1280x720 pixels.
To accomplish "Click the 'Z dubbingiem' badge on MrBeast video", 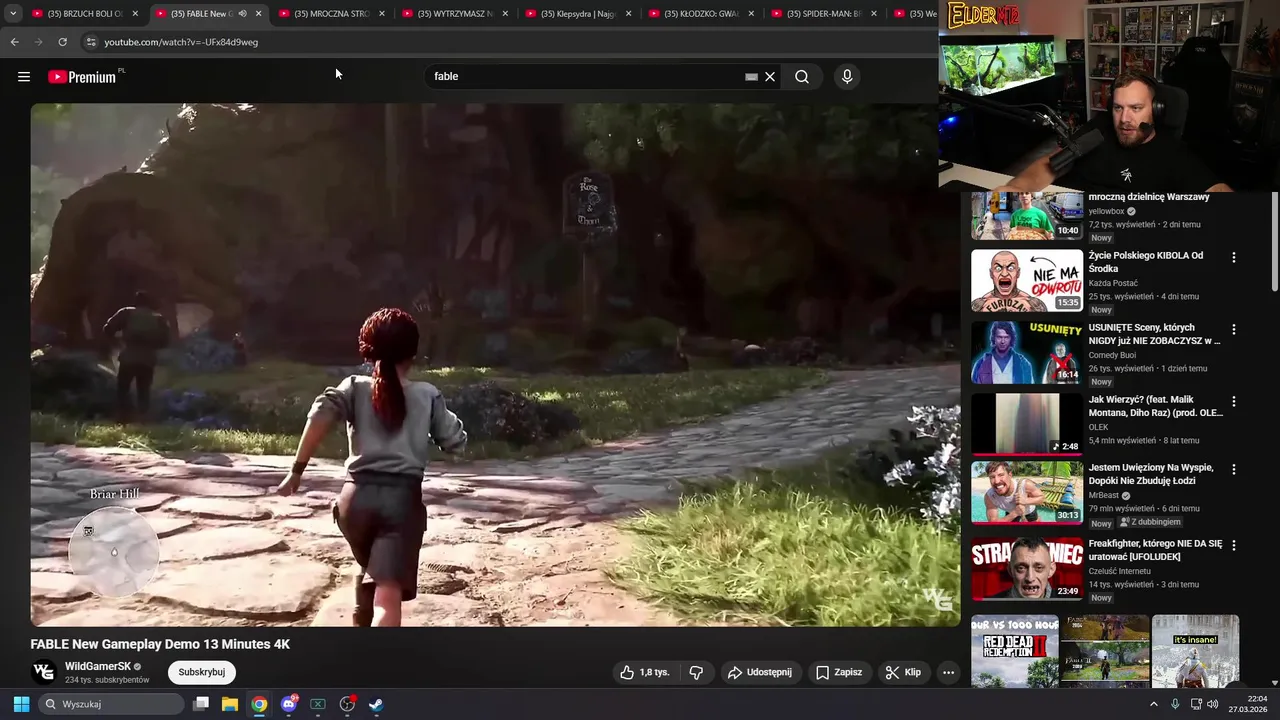I will pos(1151,522).
